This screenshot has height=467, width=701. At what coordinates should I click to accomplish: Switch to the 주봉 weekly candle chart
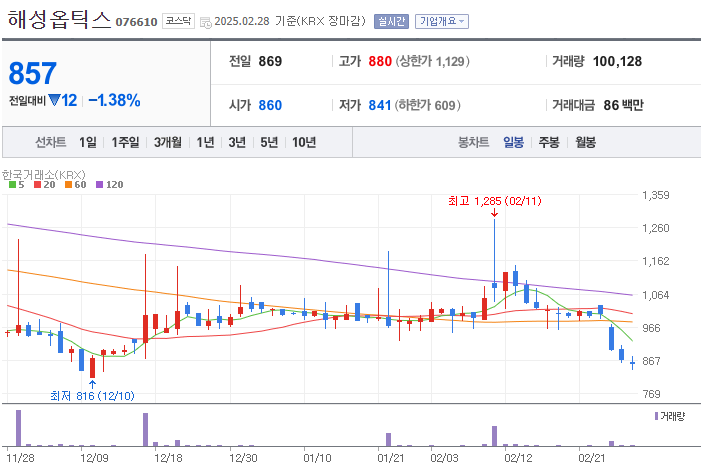549,143
